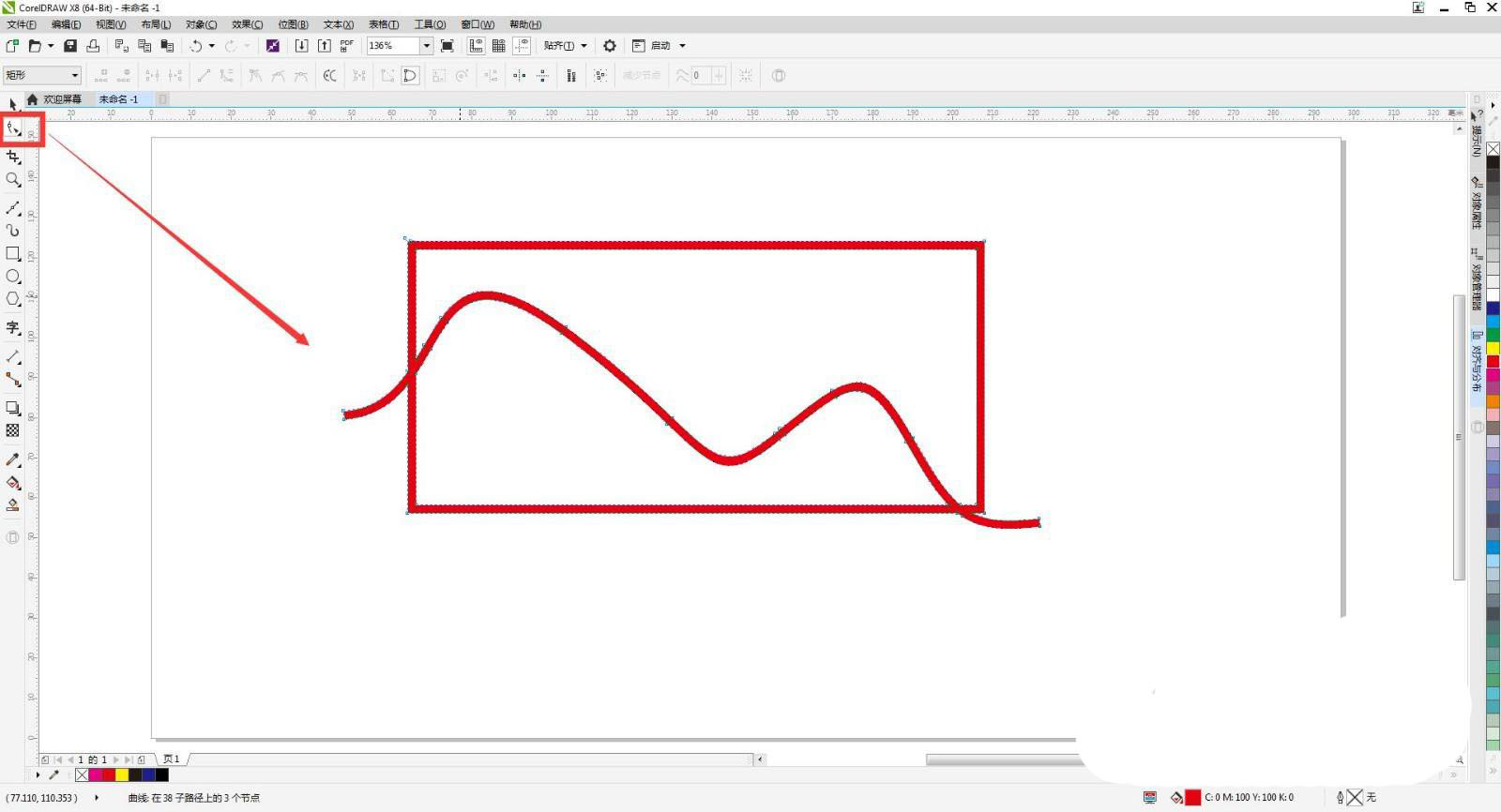
Task: Click the Save icon in toolbar
Action: point(70,46)
